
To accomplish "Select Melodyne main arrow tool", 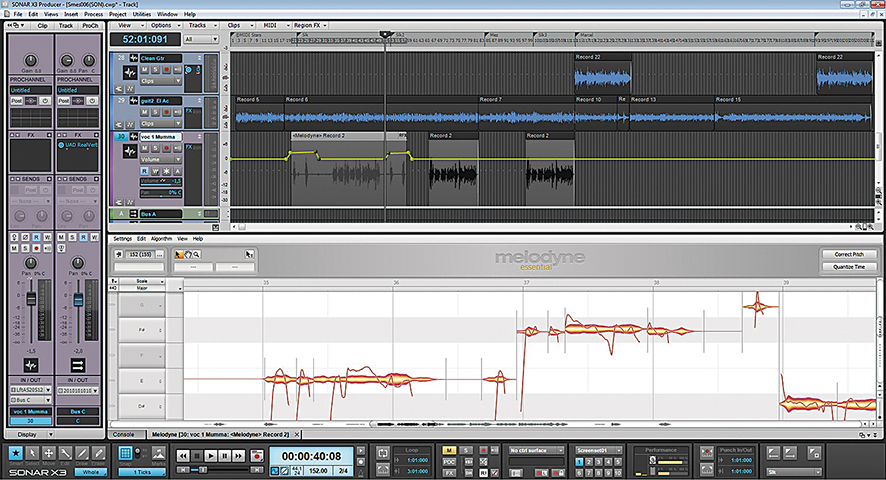I will [179, 254].
